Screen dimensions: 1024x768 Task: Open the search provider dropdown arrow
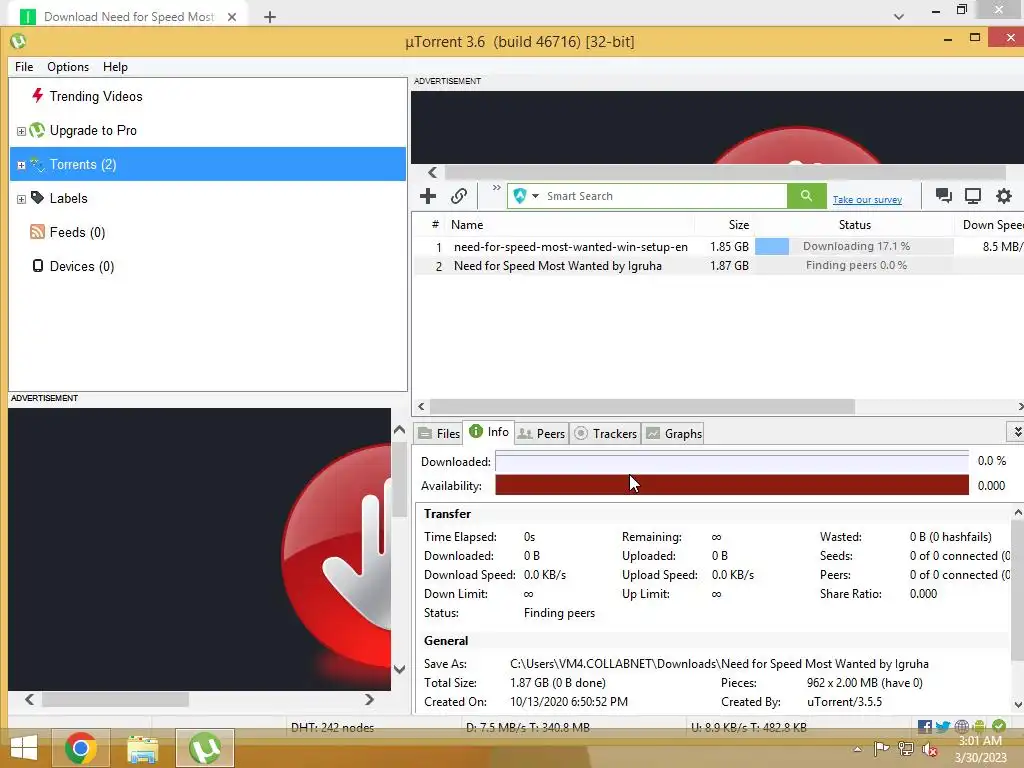tap(536, 196)
